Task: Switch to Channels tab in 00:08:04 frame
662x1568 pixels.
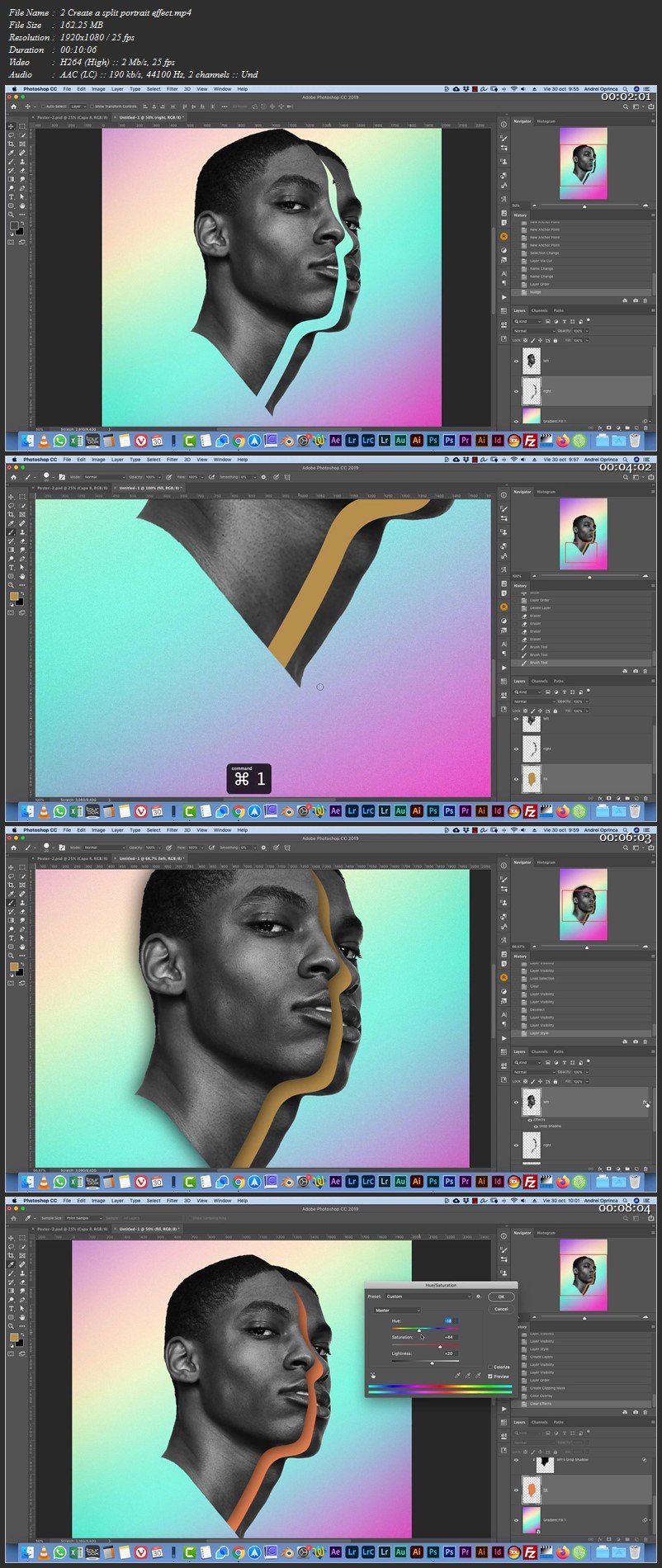Action: [539, 1422]
